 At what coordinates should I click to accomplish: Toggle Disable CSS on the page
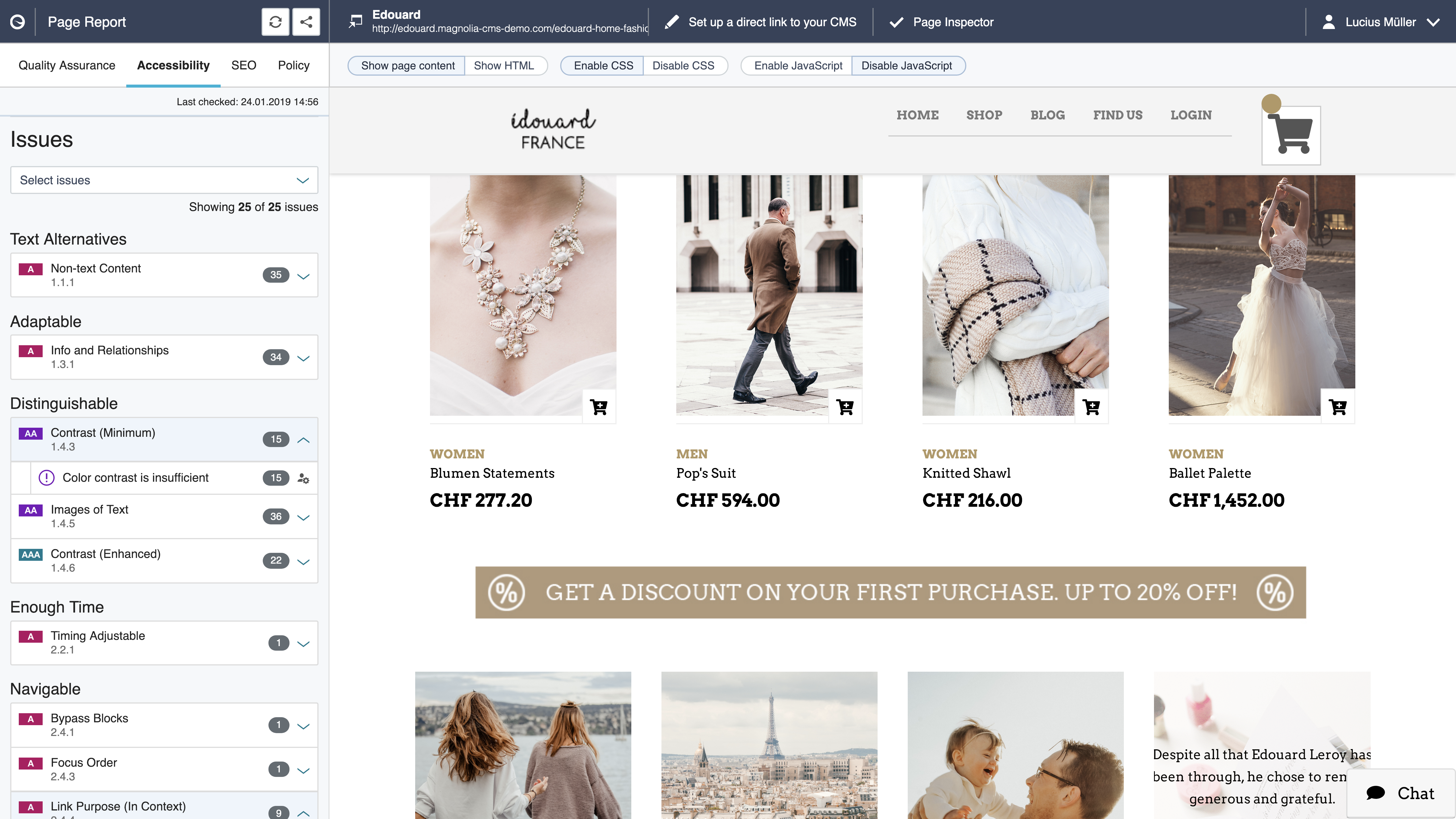pos(683,65)
